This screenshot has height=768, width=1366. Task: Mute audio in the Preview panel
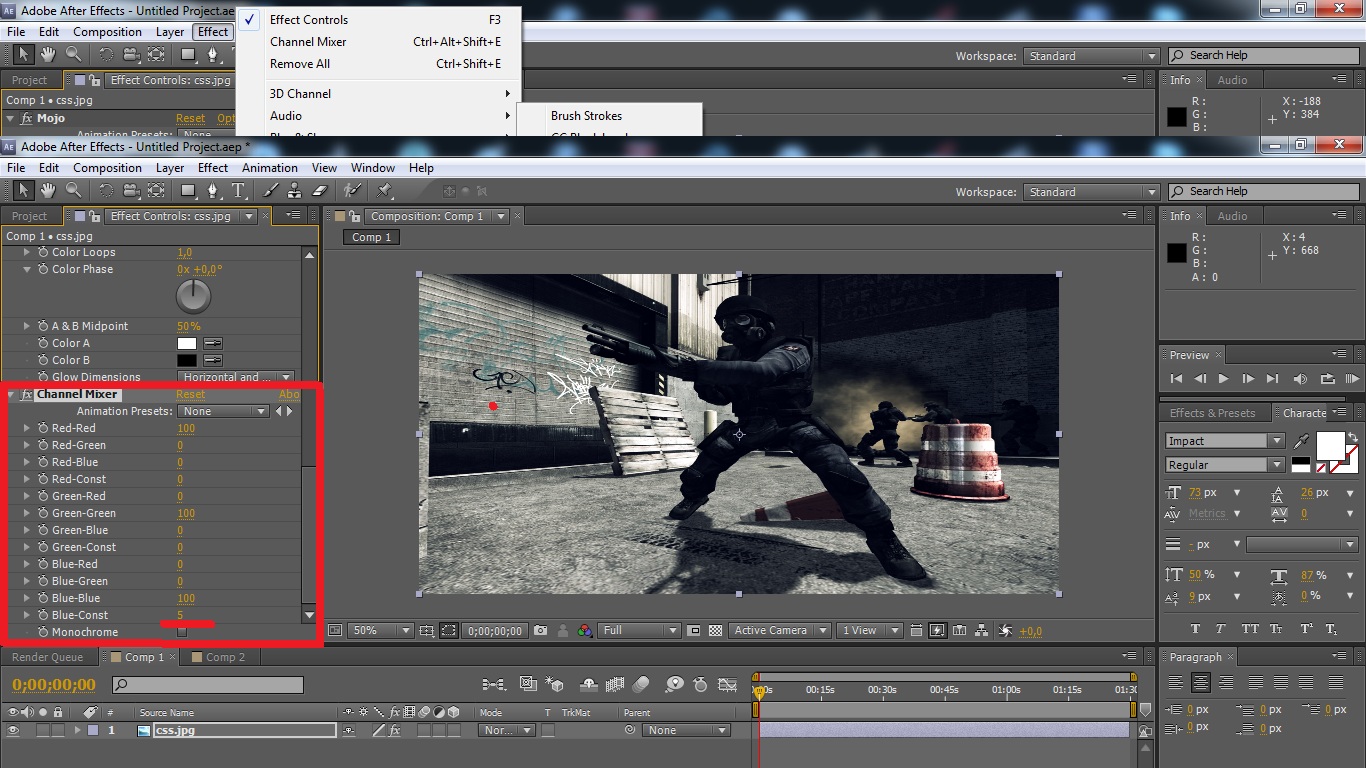click(x=1300, y=379)
